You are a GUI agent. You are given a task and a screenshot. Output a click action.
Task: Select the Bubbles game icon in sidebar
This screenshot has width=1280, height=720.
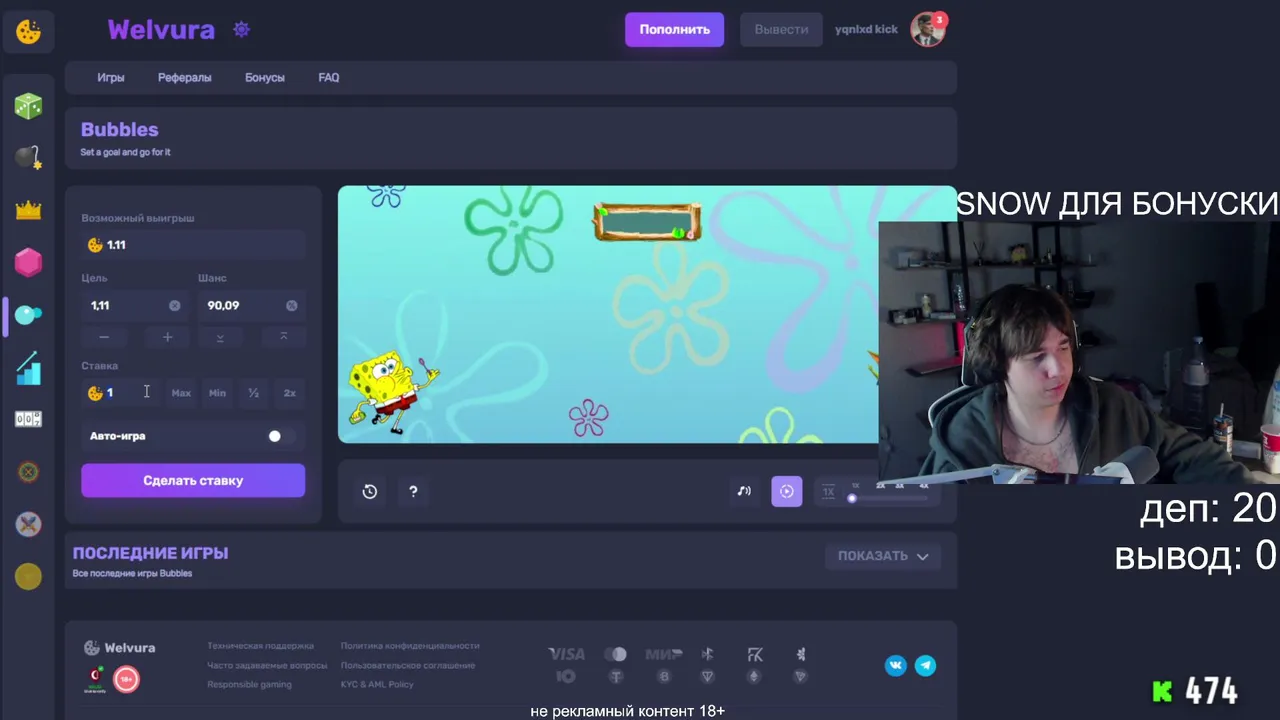28,315
